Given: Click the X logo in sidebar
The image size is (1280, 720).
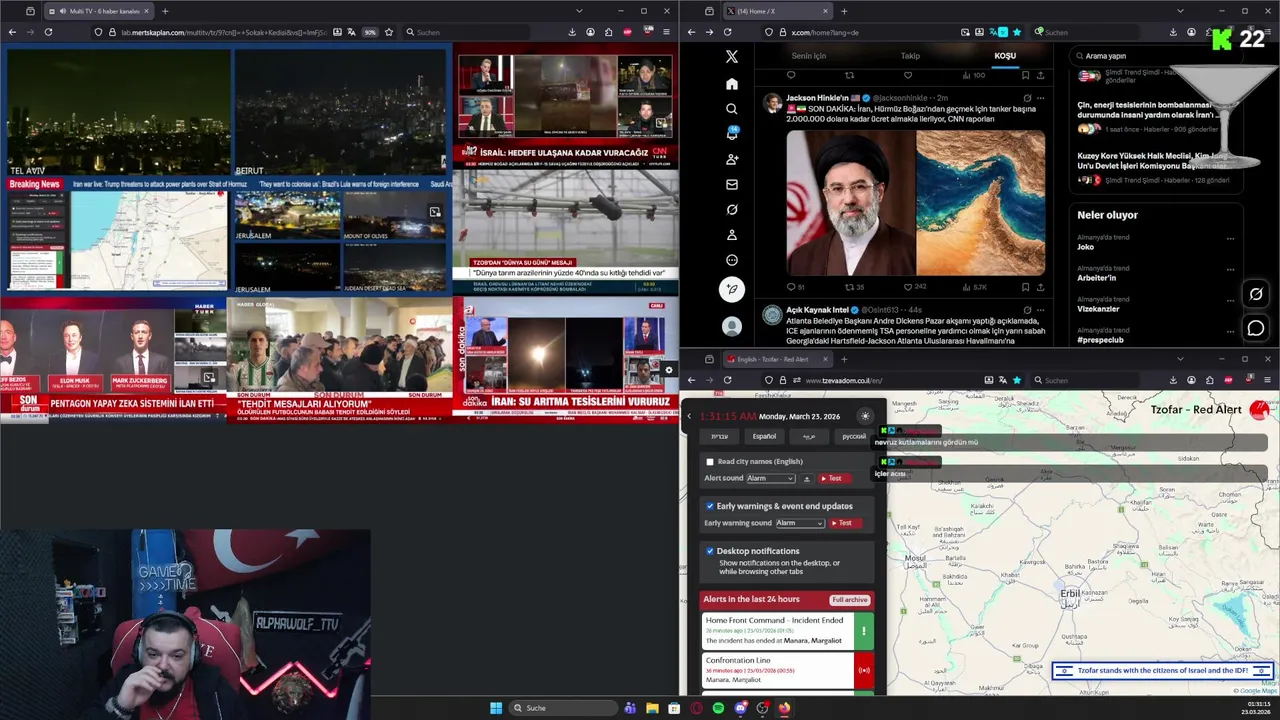Looking at the screenshot, I should [731, 57].
